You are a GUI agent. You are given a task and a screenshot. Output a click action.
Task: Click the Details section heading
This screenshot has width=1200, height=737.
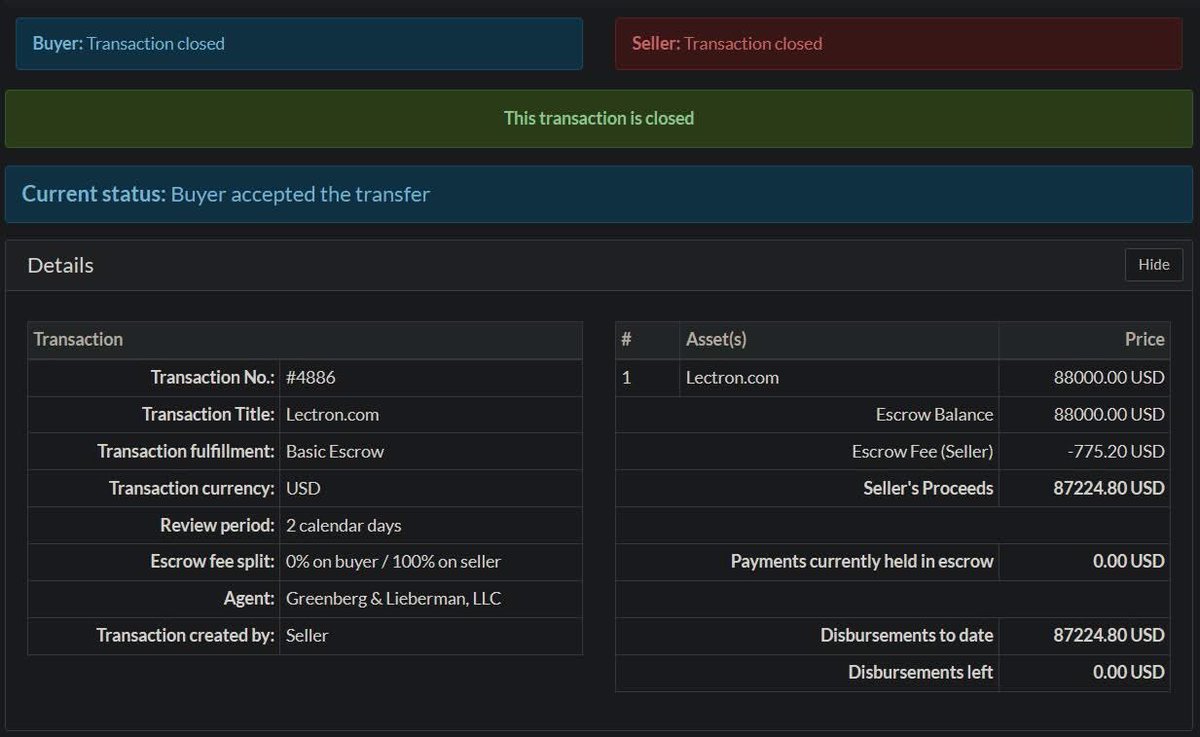pos(60,265)
